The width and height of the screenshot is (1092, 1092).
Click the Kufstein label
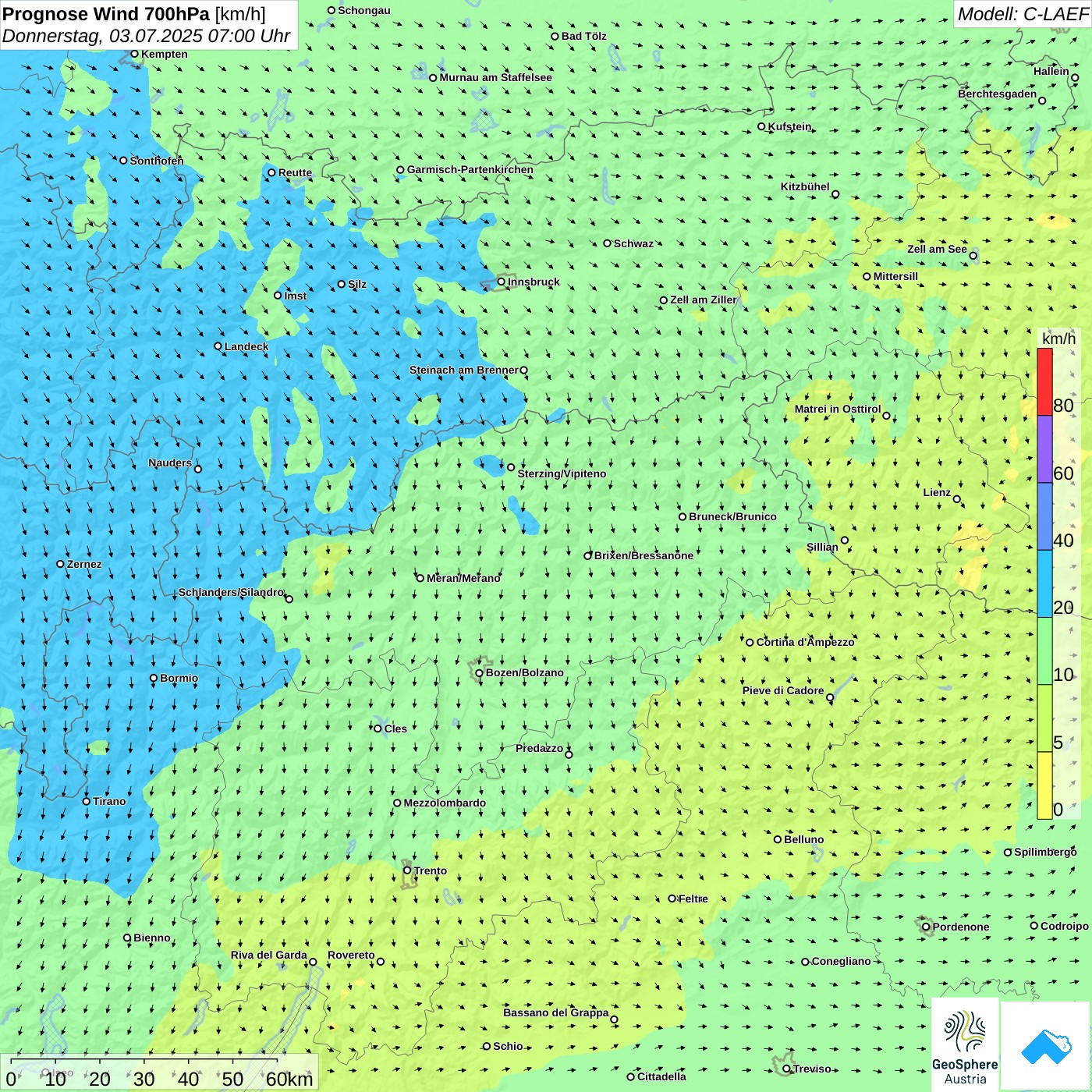(x=789, y=126)
